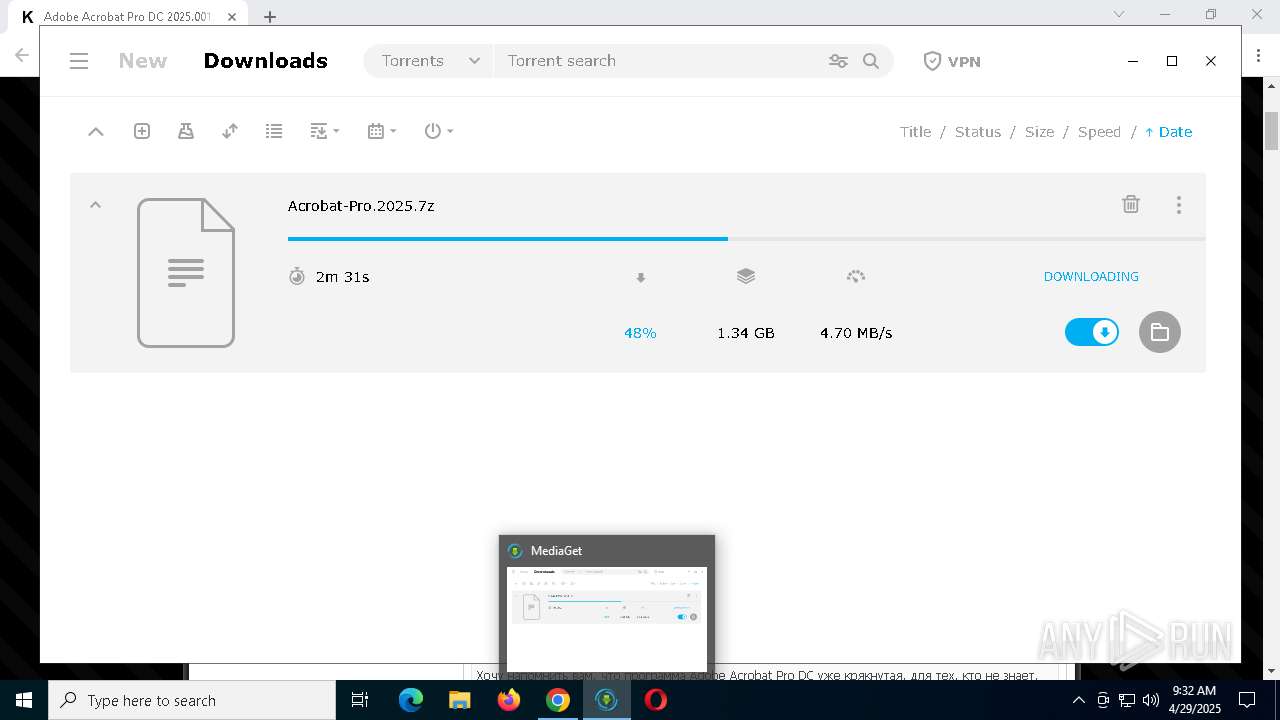Switch to list view icon
This screenshot has width=1280, height=720.
274,131
